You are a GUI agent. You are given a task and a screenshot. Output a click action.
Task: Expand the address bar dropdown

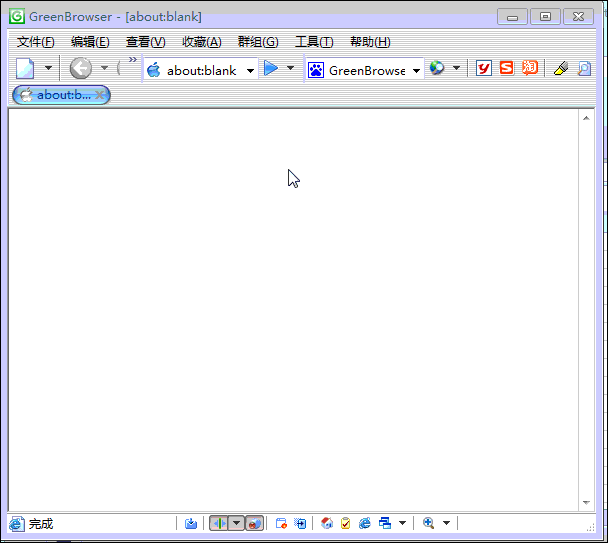tap(250, 71)
